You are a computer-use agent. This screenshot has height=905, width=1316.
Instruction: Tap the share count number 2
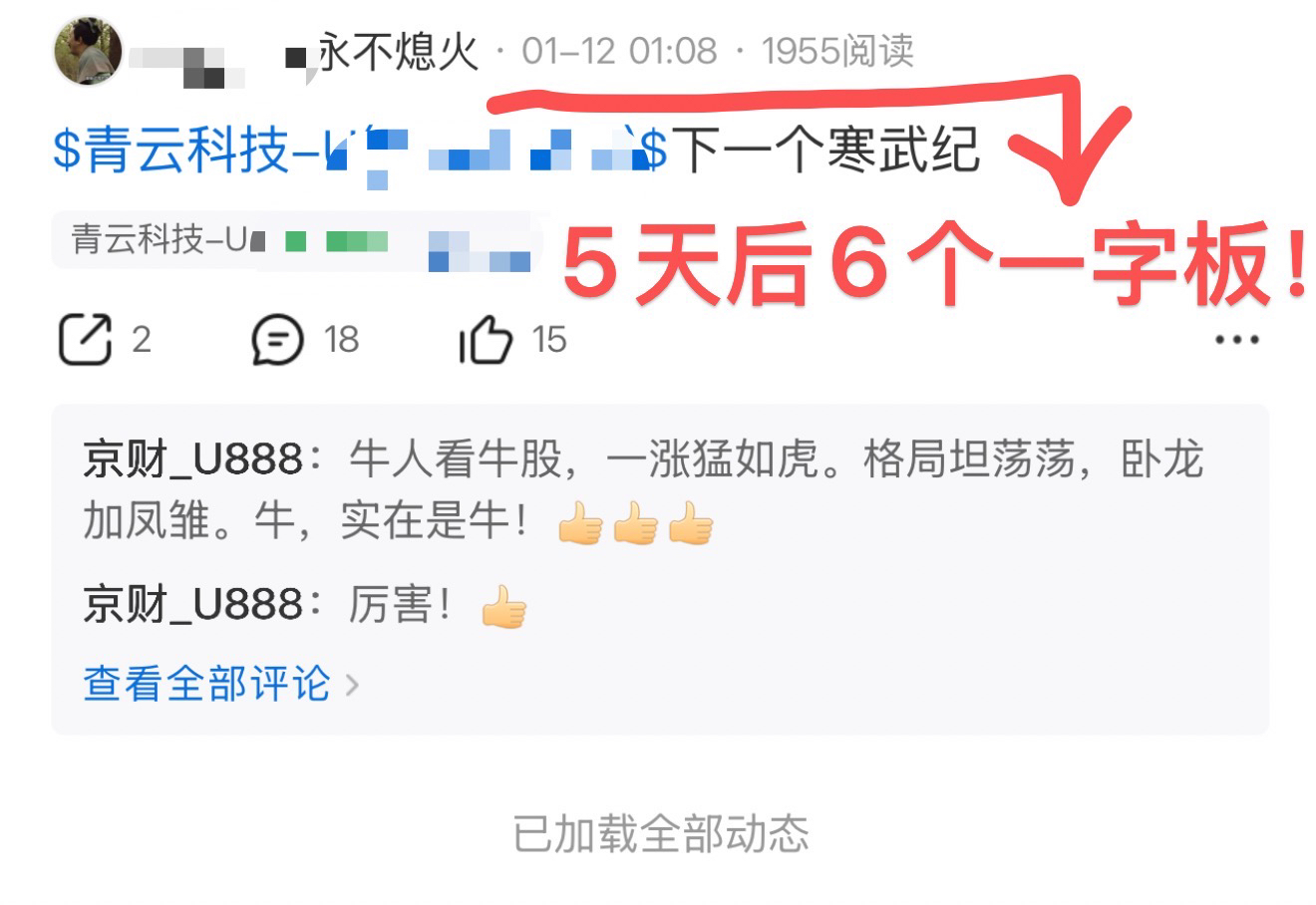(142, 340)
